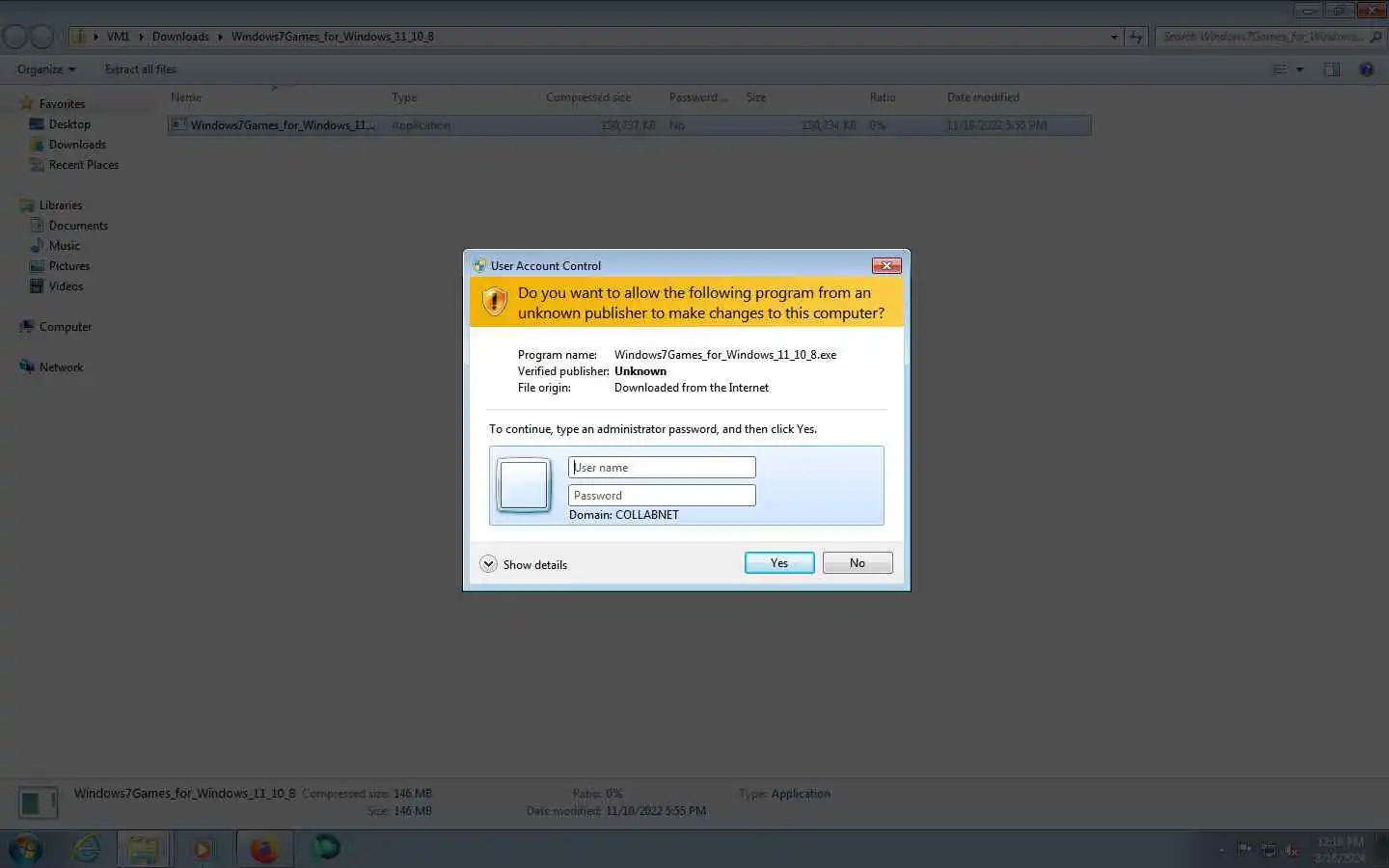Select Windows7Games_for_Windows_11 file row in Explorer

click(629, 125)
